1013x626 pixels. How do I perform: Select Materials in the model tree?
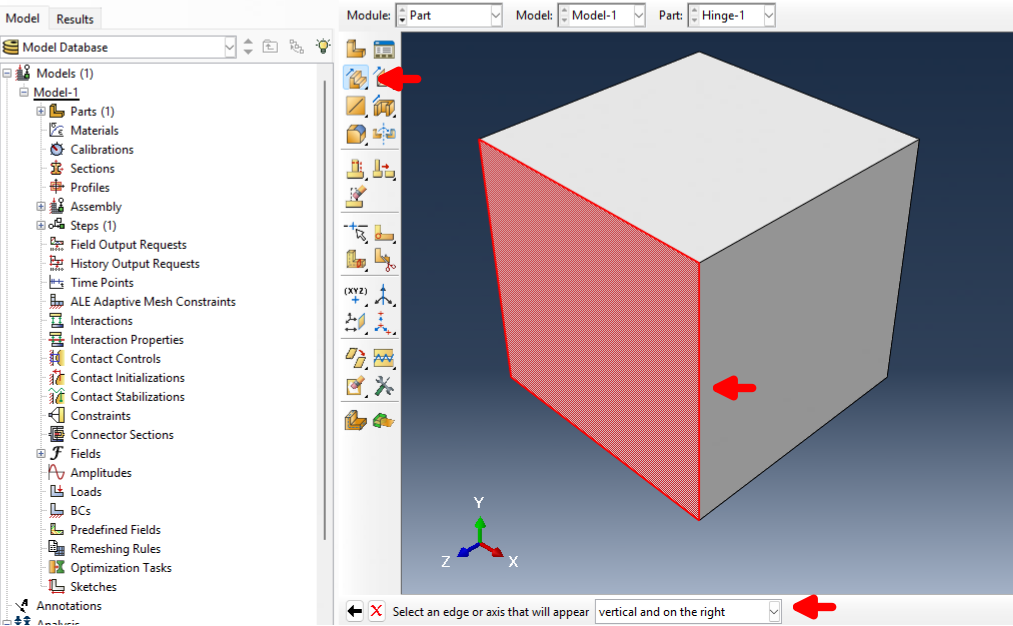pyautogui.click(x=94, y=130)
